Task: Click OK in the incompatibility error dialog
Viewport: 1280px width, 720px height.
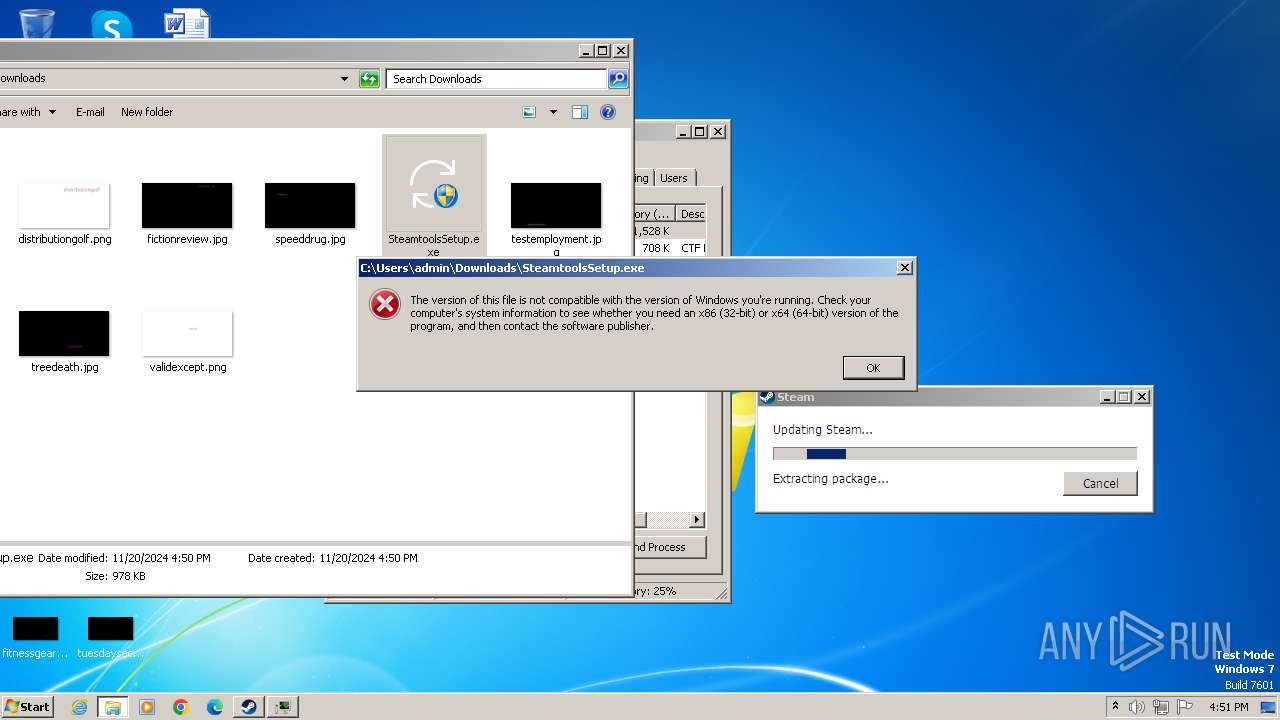Action: click(x=873, y=368)
